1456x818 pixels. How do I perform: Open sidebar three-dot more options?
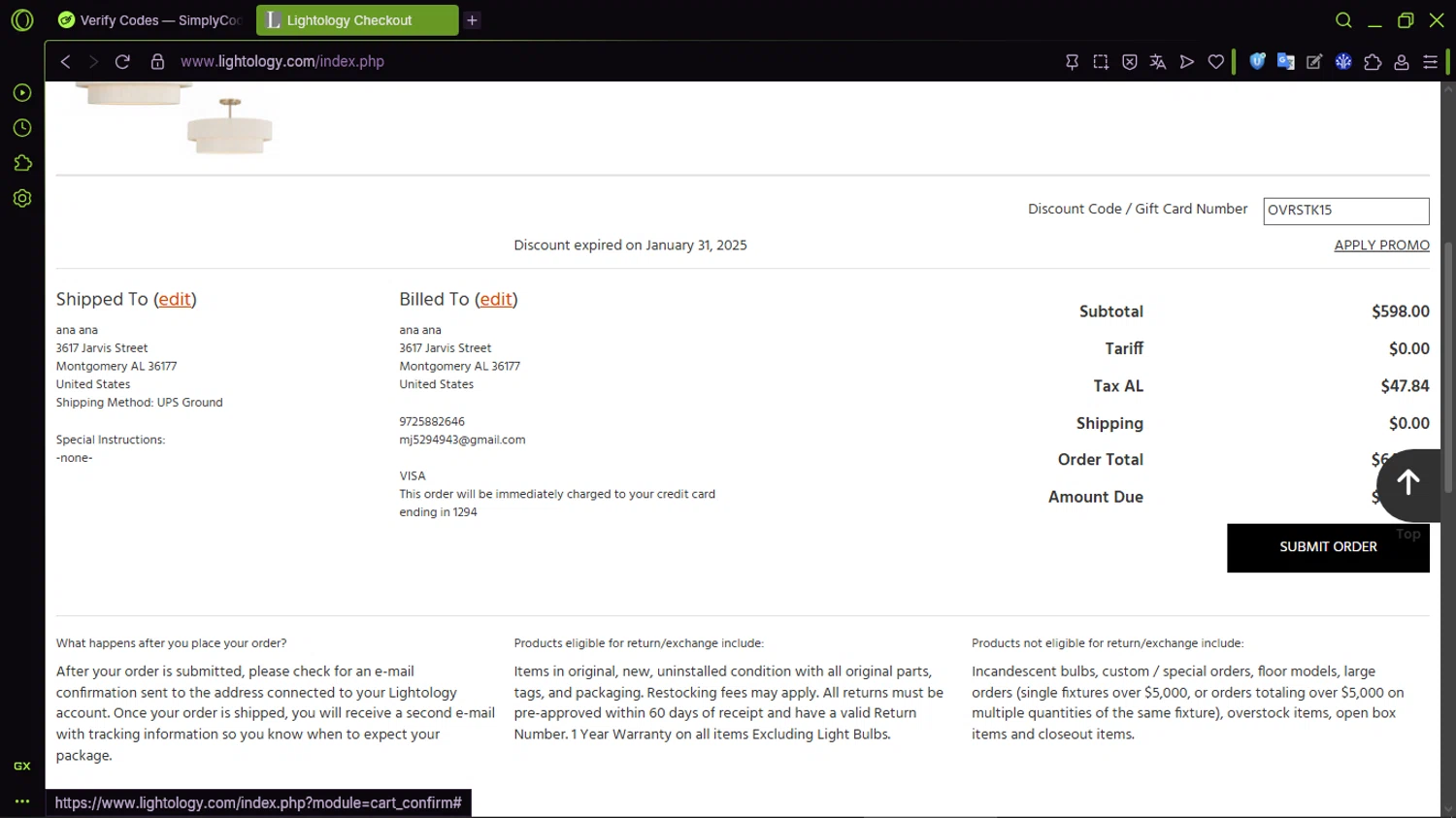click(22, 802)
